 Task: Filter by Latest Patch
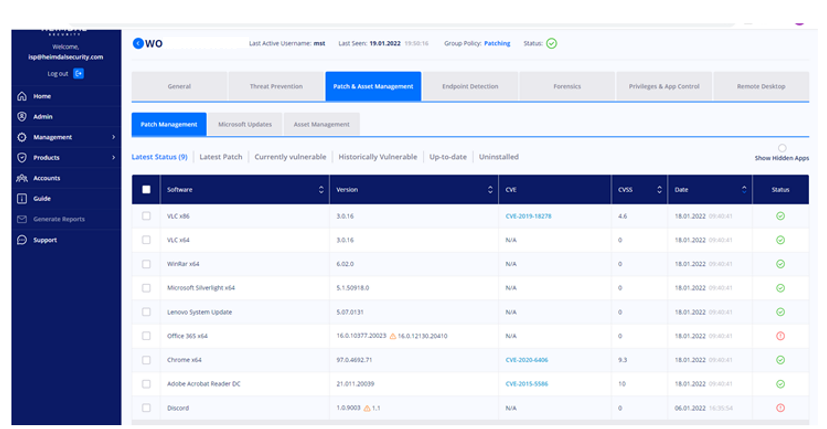click(221, 157)
